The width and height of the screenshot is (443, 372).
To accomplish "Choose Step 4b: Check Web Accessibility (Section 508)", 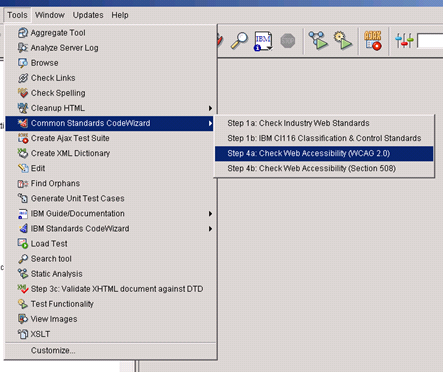I will (324, 168).
